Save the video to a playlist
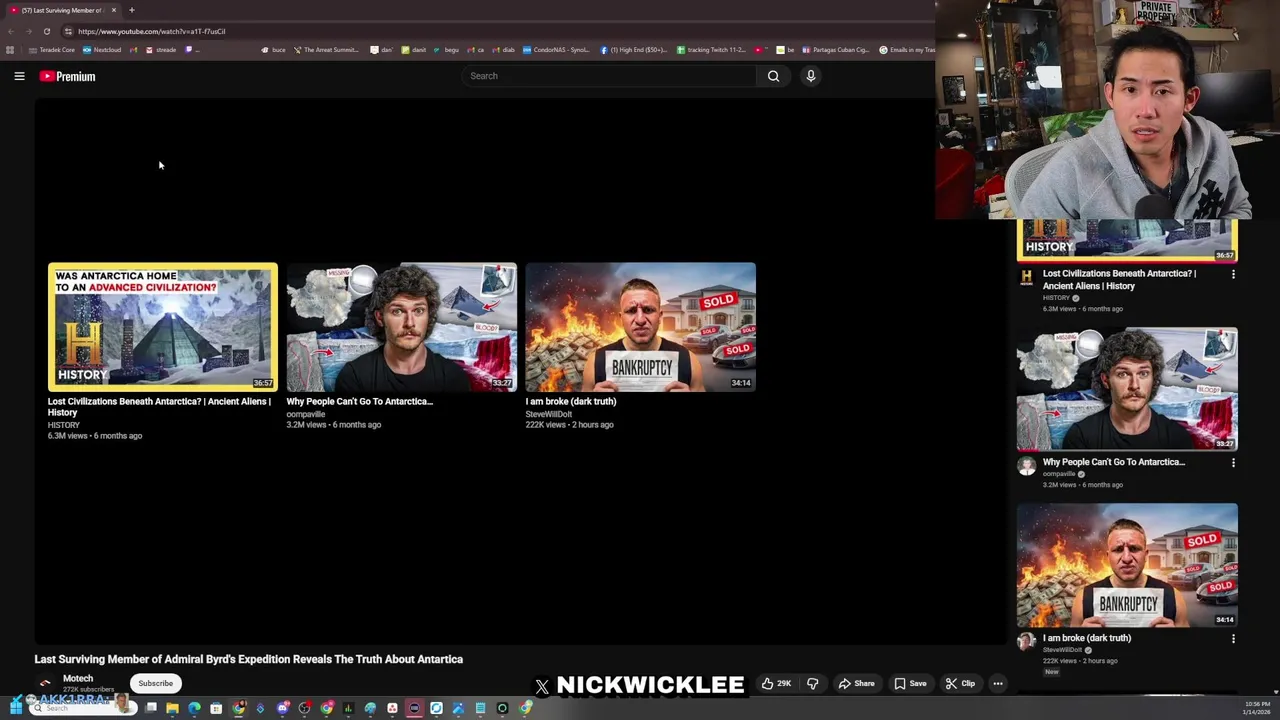 910,684
